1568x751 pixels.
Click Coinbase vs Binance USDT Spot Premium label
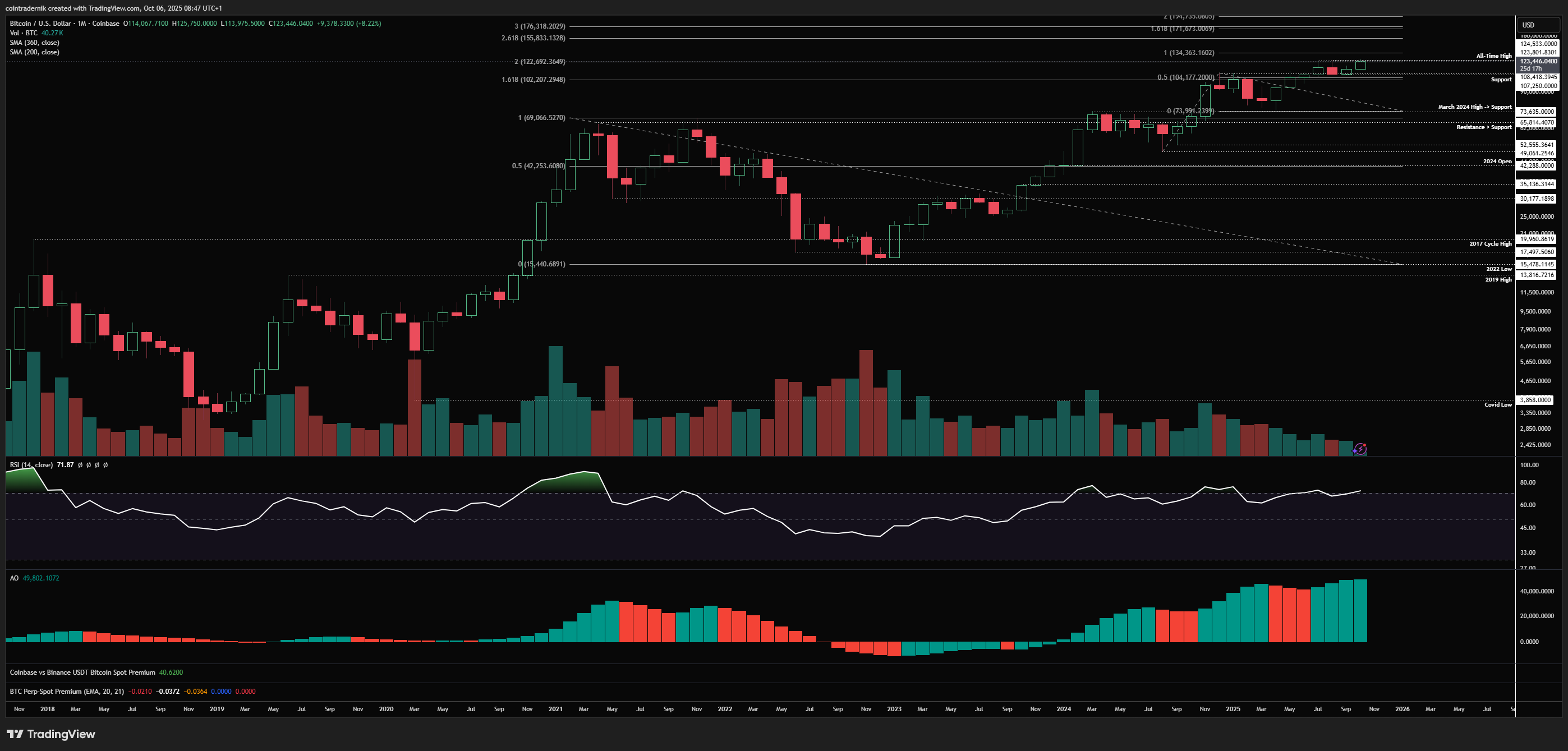click(x=82, y=672)
